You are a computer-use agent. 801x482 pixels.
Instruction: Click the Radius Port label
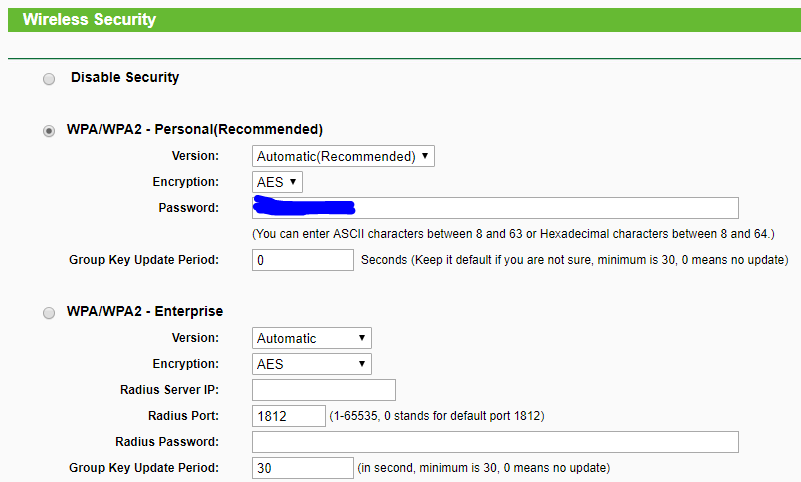[183, 416]
